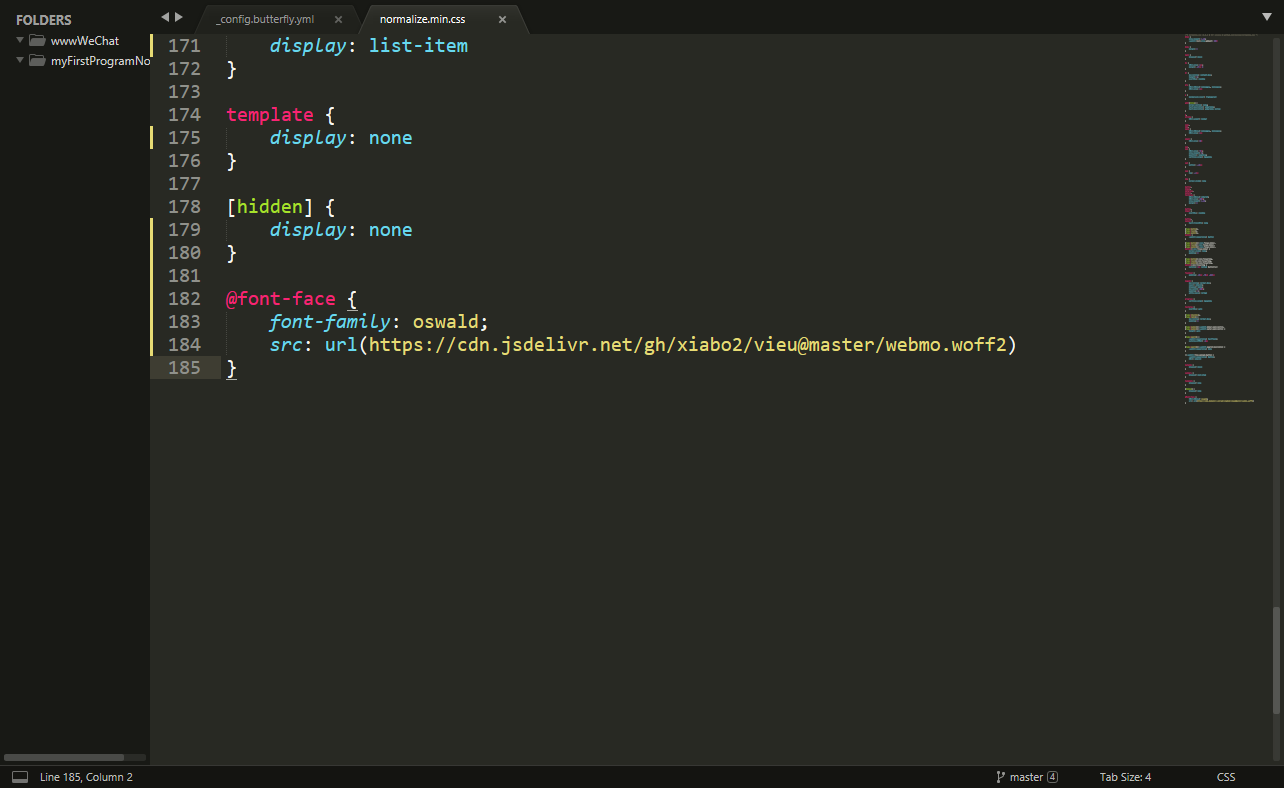Viewport: 1284px width, 788px height.
Task: Go to next tab with right arrow
Action: (x=179, y=17)
